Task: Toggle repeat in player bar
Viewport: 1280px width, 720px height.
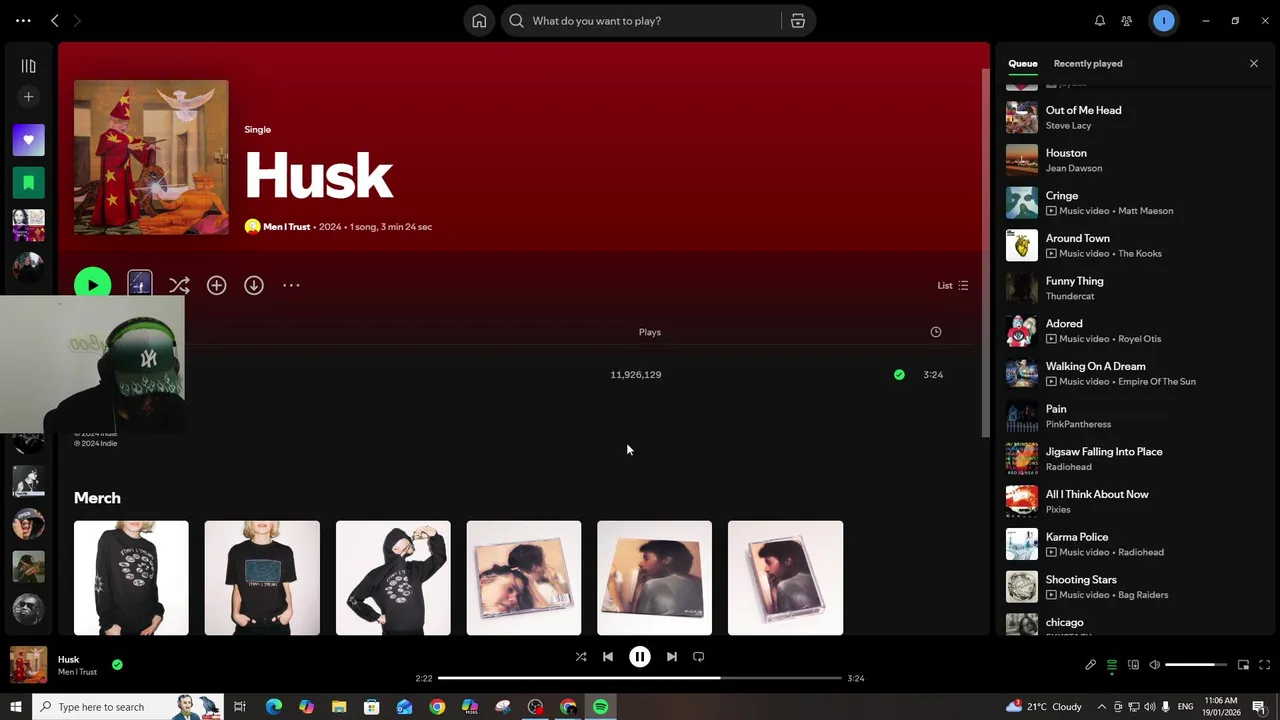Action: [699, 657]
